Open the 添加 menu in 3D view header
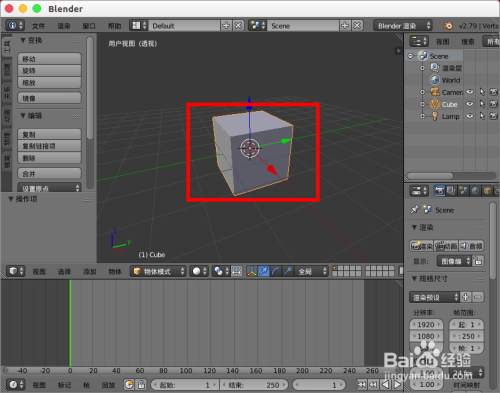The image size is (500, 393). [x=90, y=272]
